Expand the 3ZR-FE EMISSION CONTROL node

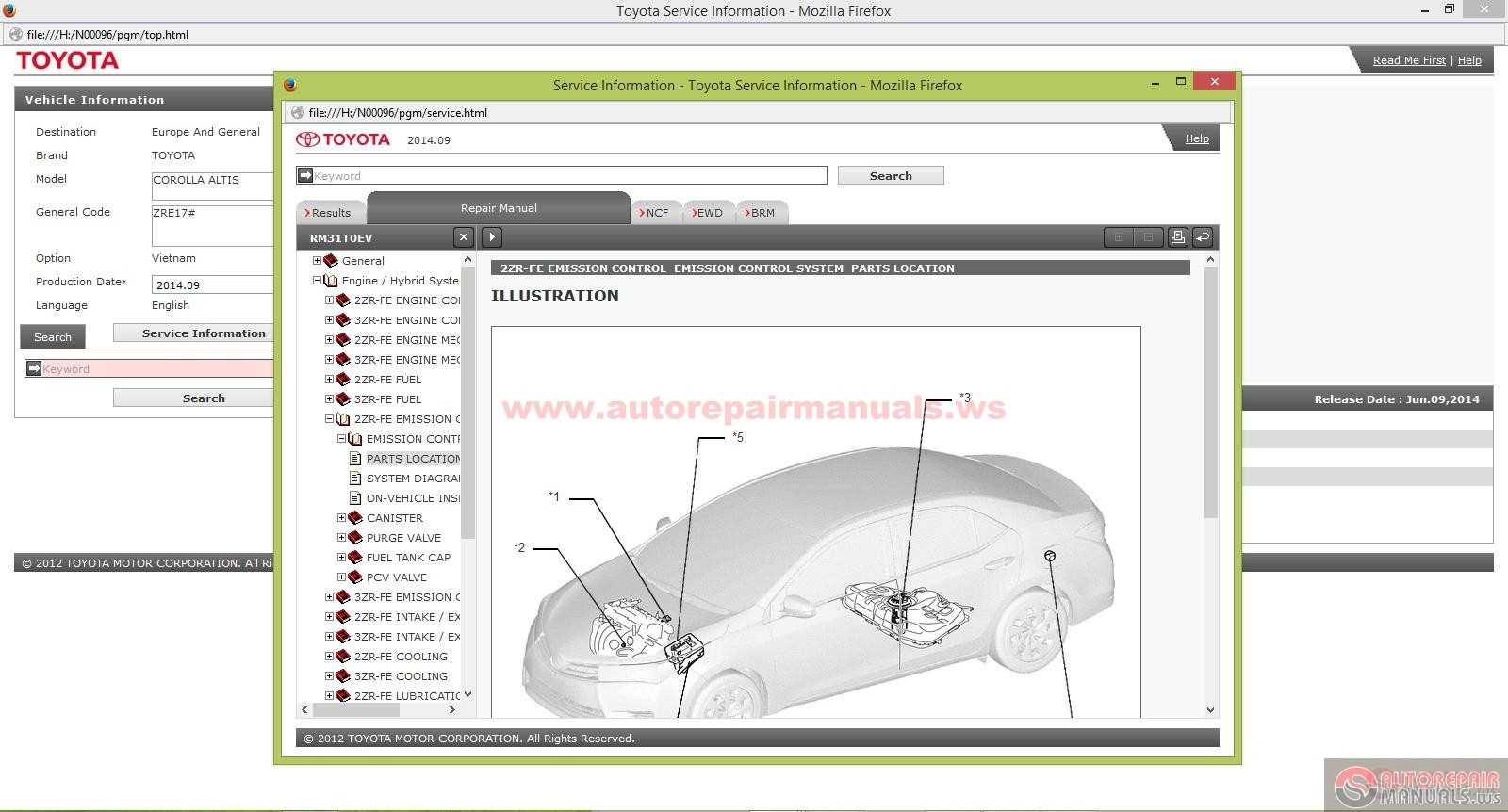[x=330, y=597]
